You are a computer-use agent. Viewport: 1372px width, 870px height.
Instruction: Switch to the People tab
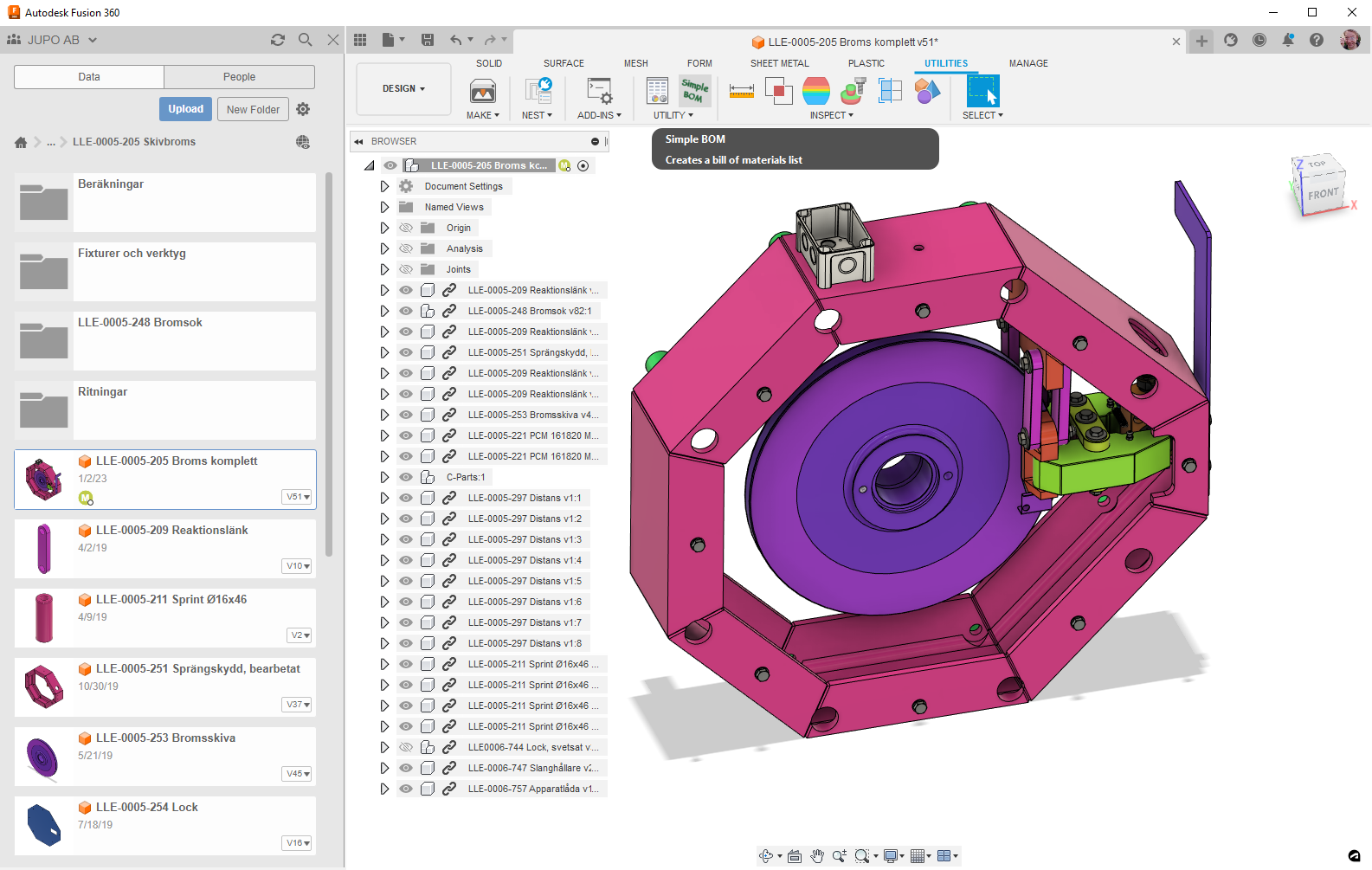click(x=239, y=77)
